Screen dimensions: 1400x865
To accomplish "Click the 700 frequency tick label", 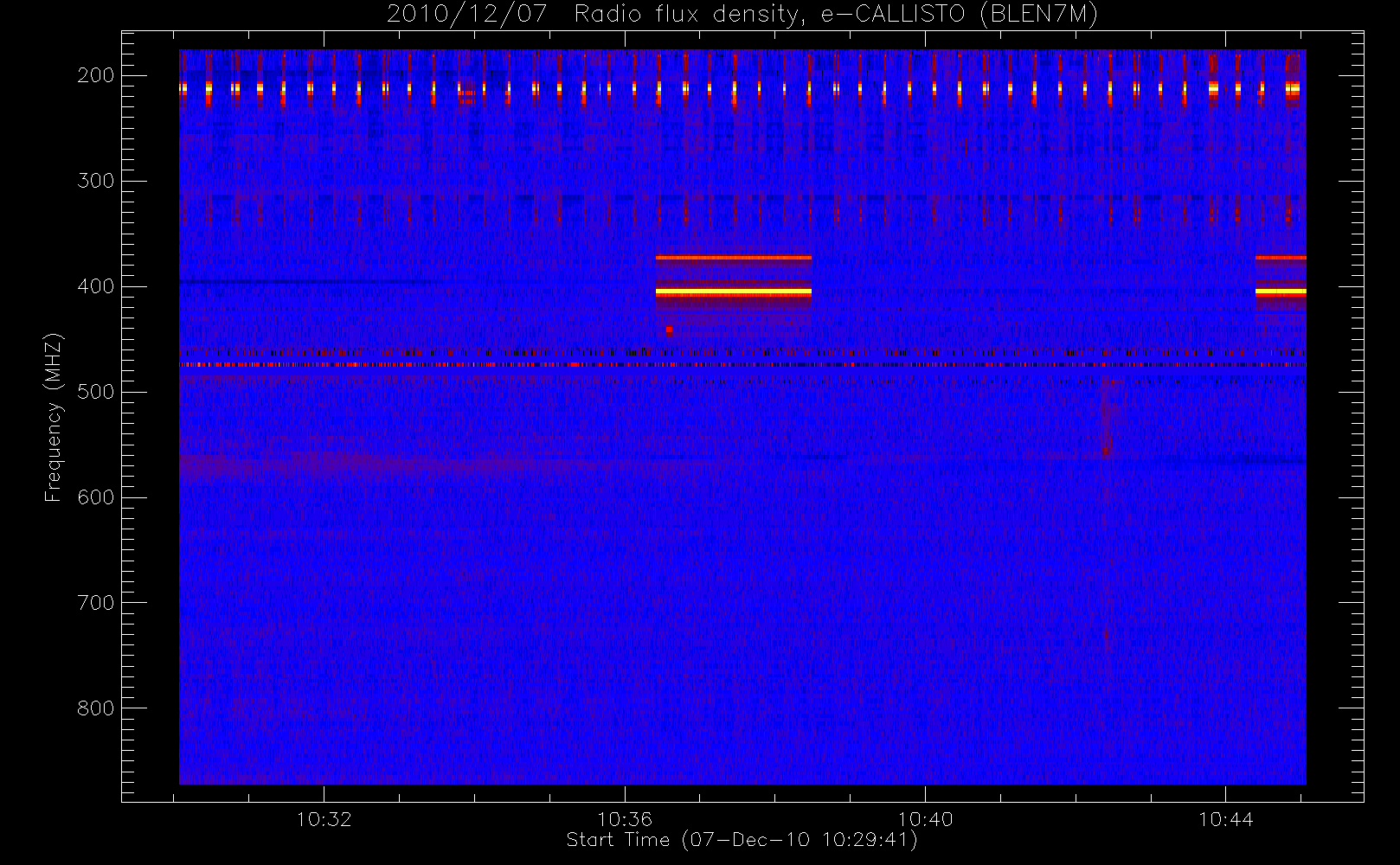I will point(95,603).
